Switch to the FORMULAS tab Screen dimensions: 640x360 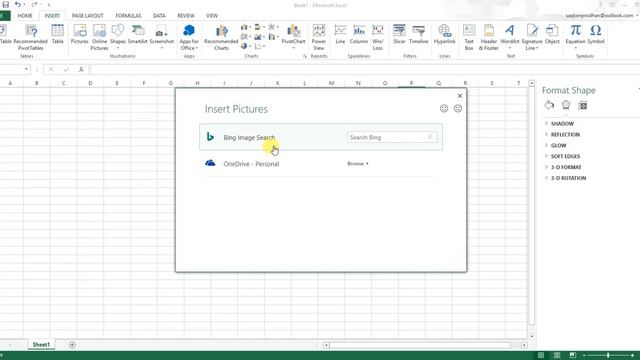(128, 16)
